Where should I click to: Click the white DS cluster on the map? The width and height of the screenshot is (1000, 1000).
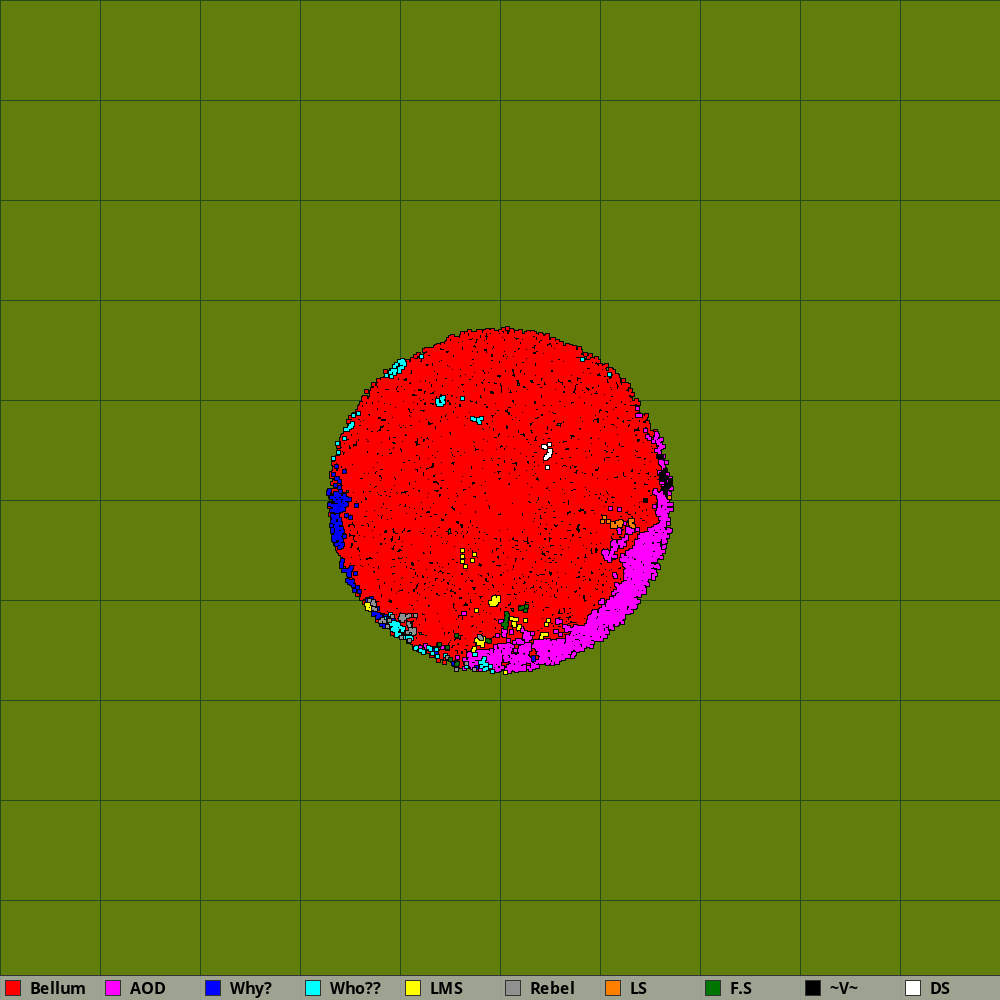547,453
